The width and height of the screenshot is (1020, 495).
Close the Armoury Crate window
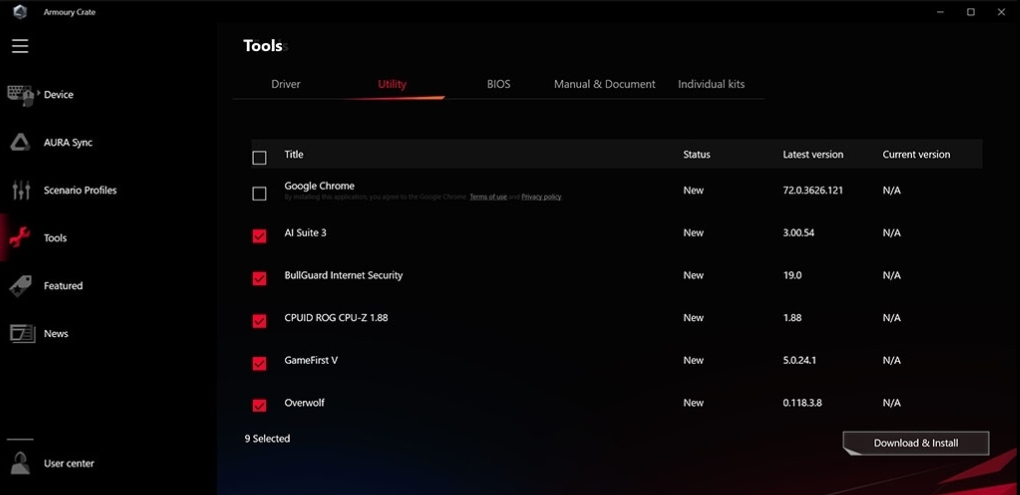pyautogui.click(x=1001, y=12)
